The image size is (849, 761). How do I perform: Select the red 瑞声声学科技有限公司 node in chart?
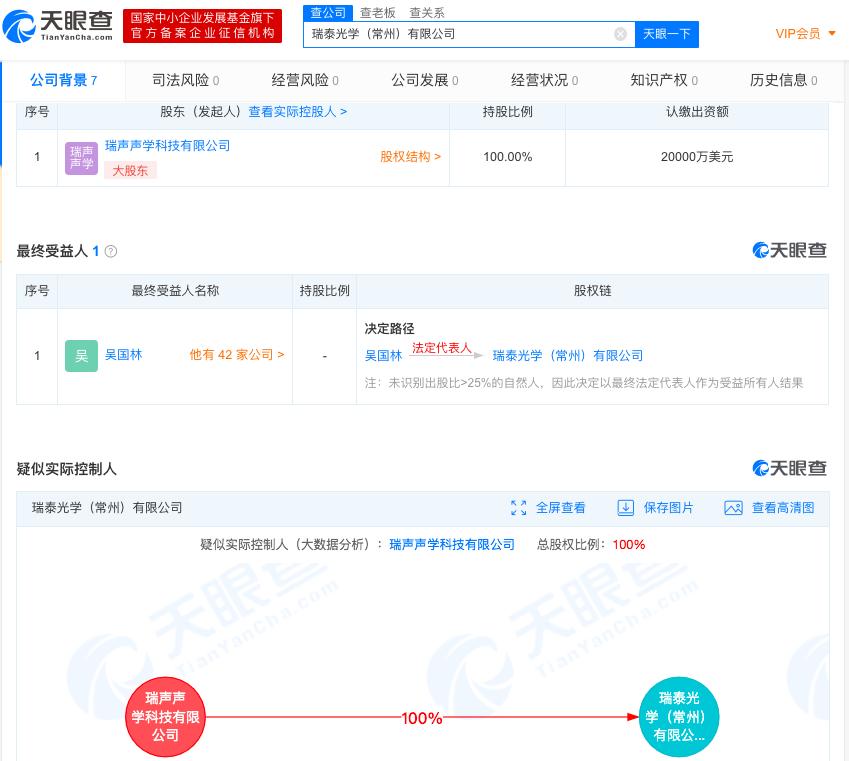pos(166,717)
